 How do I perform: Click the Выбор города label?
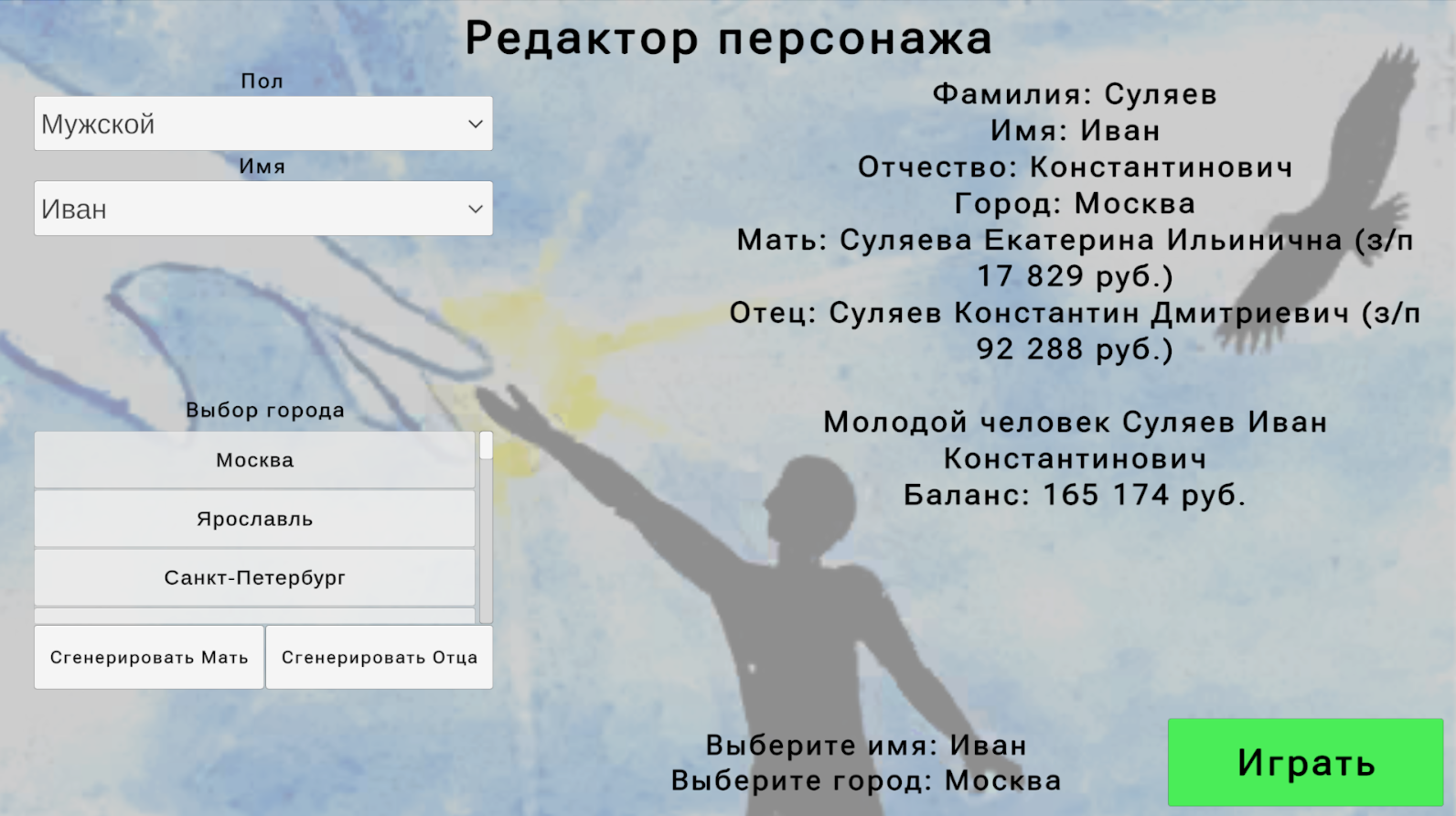click(x=265, y=410)
